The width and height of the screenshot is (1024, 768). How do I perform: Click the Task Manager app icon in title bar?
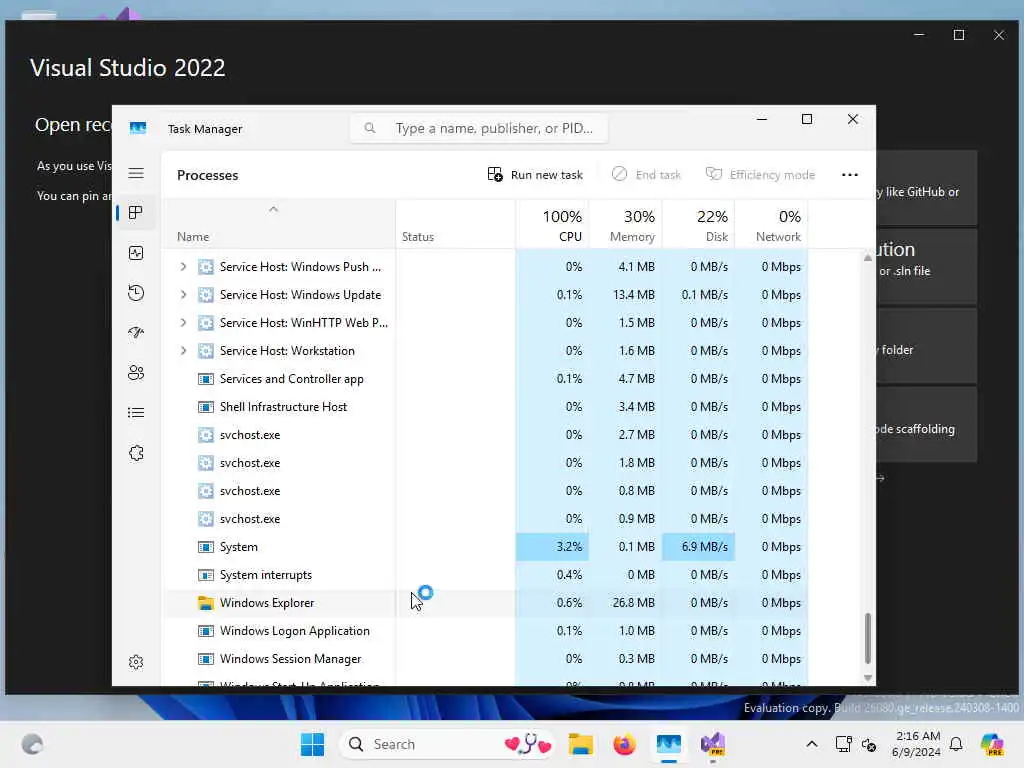tap(138, 128)
